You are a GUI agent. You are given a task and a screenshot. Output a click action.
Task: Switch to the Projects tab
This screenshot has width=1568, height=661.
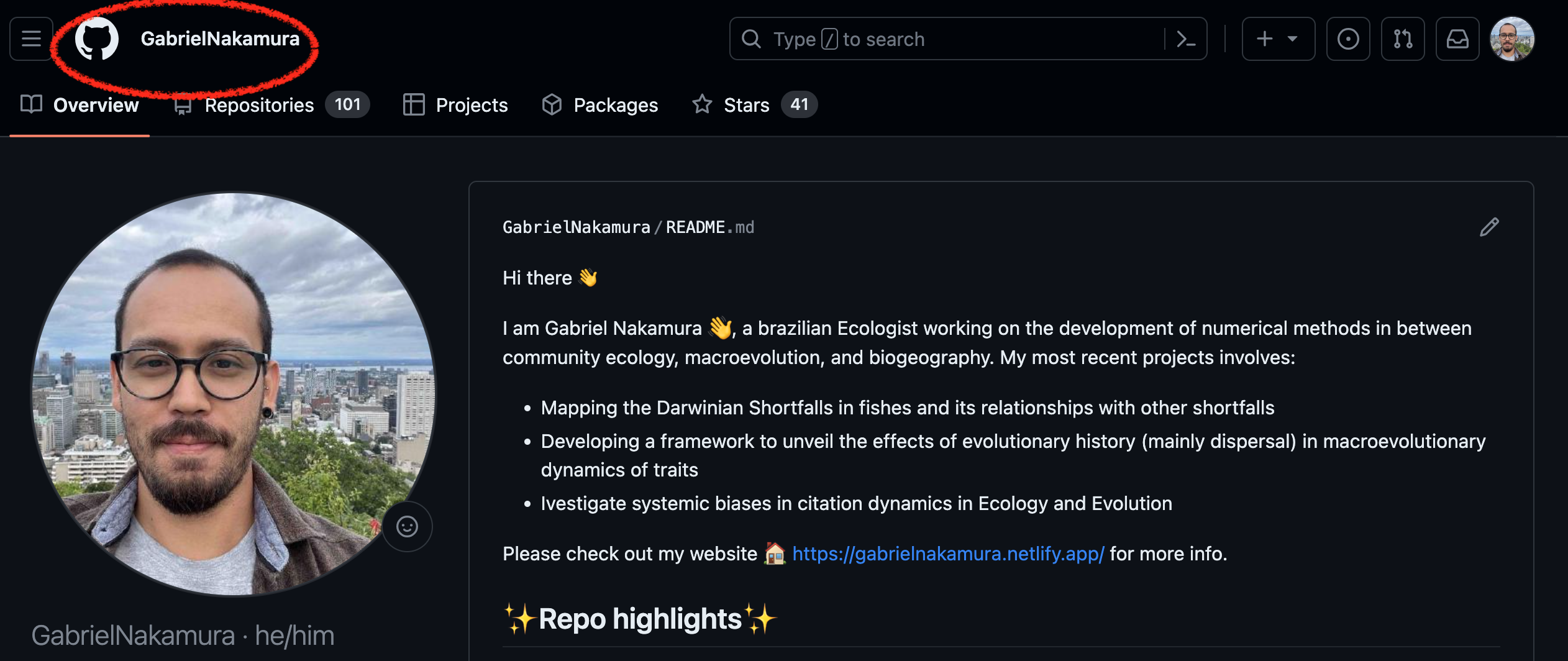(x=455, y=105)
